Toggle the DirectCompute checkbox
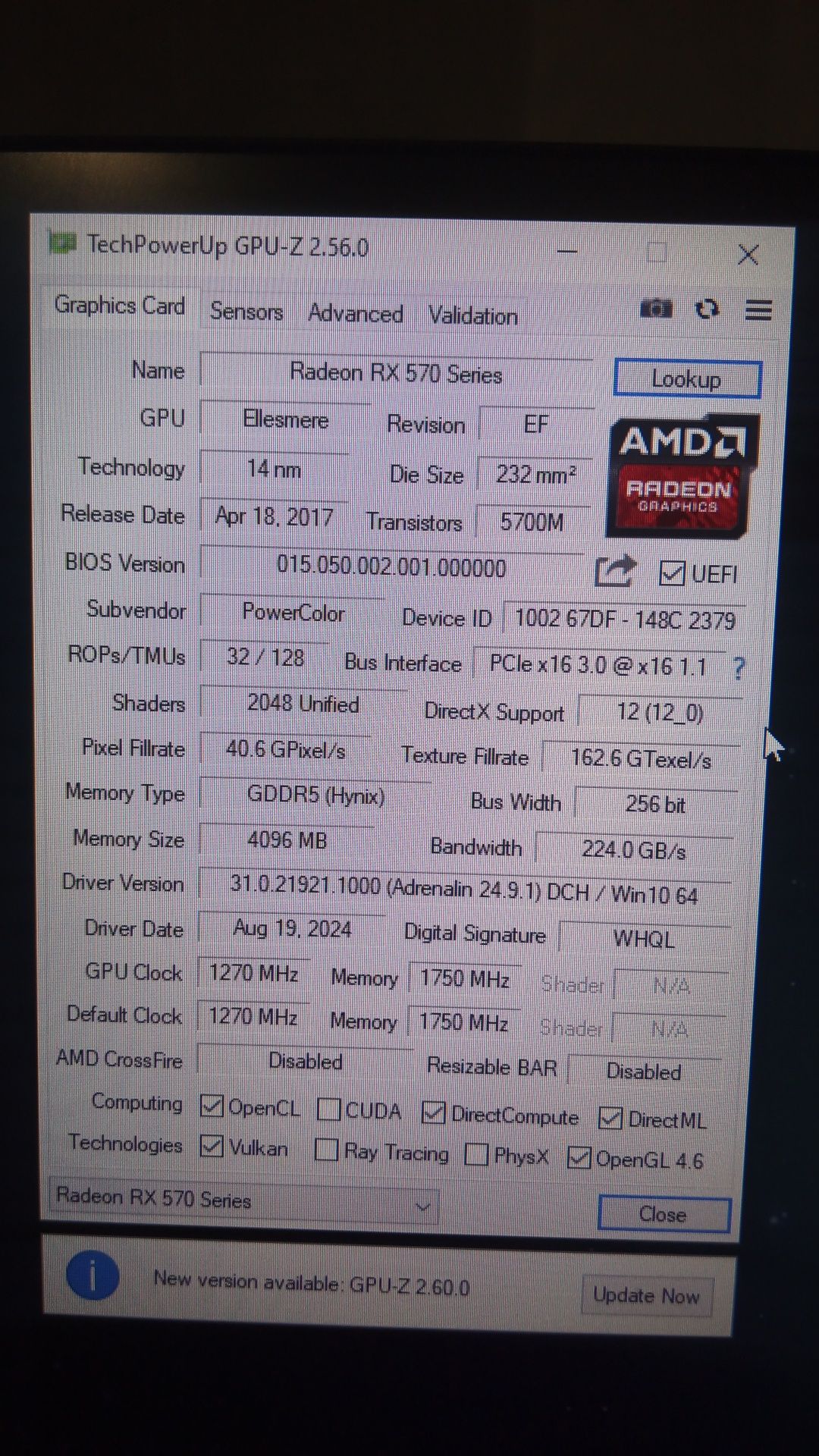The width and height of the screenshot is (819, 1456). click(x=434, y=1113)
